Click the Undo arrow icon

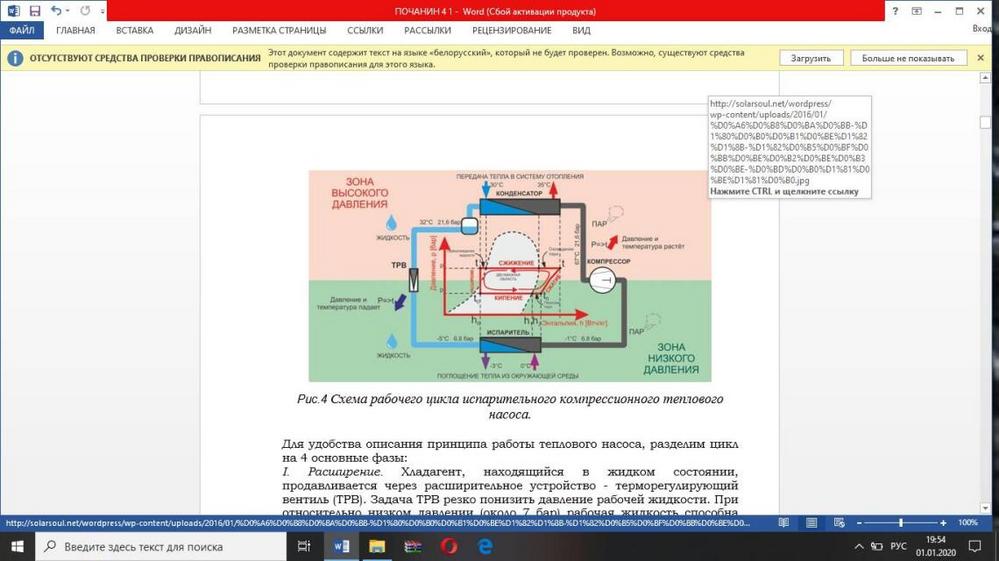coord(56,11)
